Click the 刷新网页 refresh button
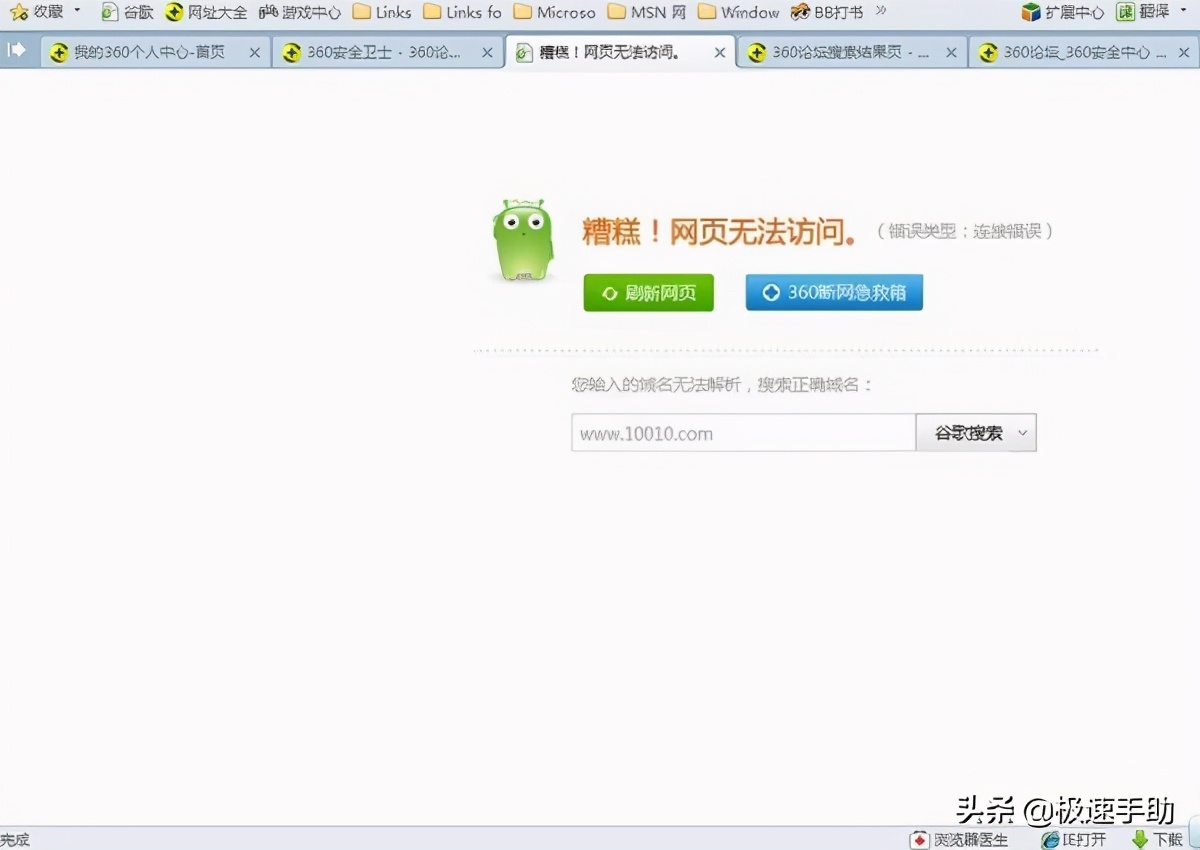 tap(648, 293)
